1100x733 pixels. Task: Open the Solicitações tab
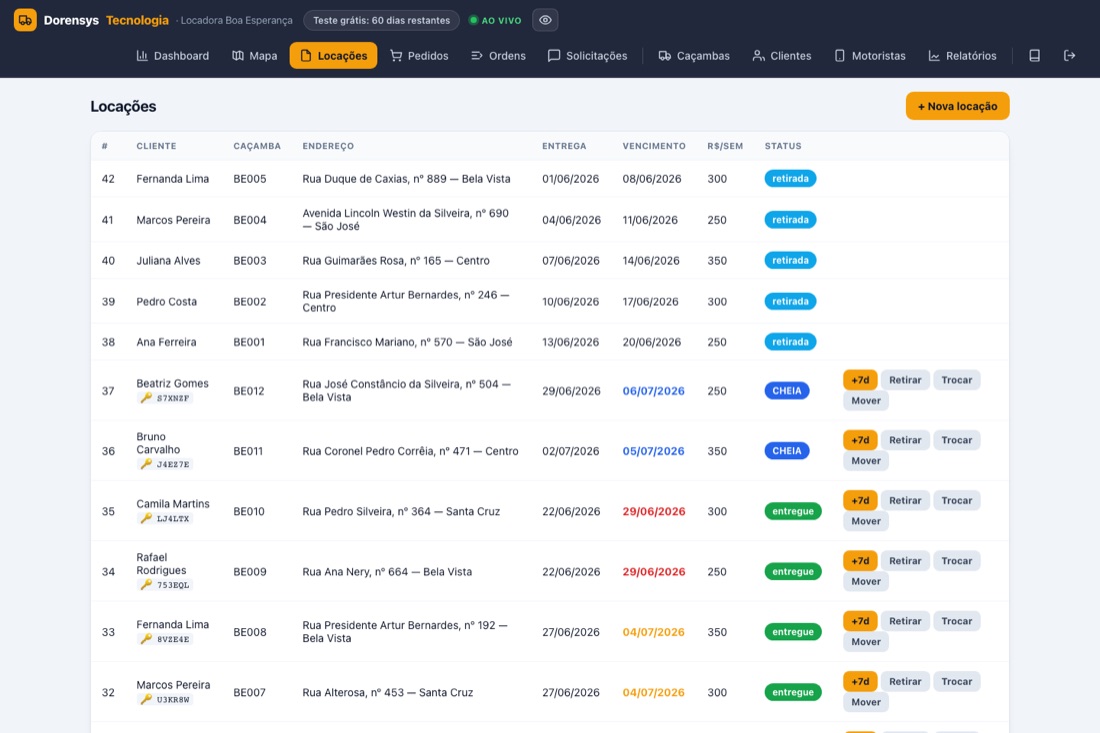[x=587, y=55]
